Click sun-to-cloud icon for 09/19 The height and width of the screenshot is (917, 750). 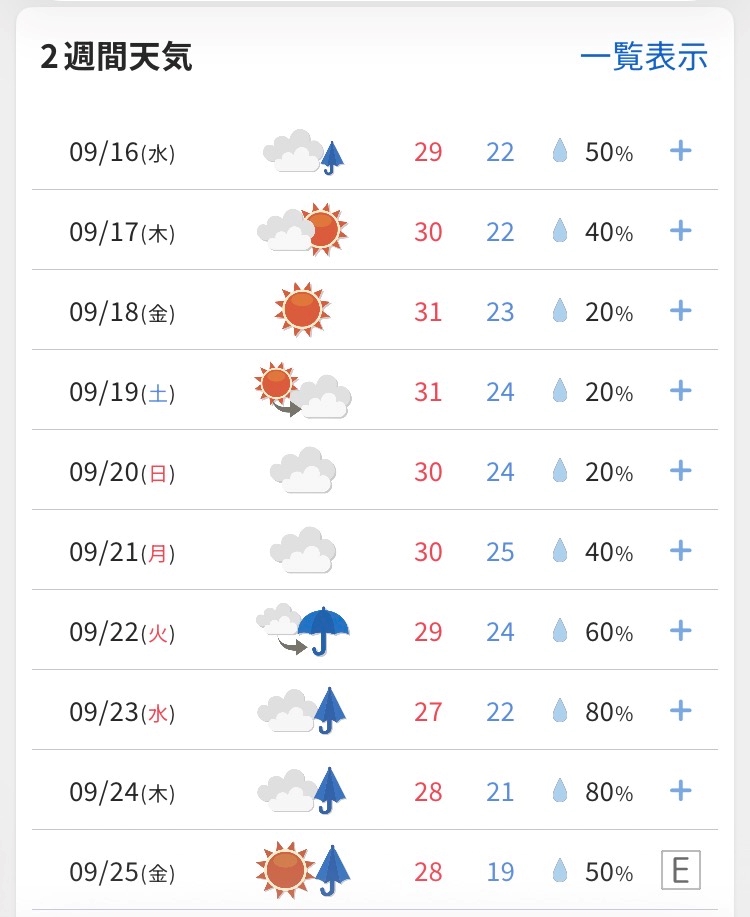pos(302,390)
